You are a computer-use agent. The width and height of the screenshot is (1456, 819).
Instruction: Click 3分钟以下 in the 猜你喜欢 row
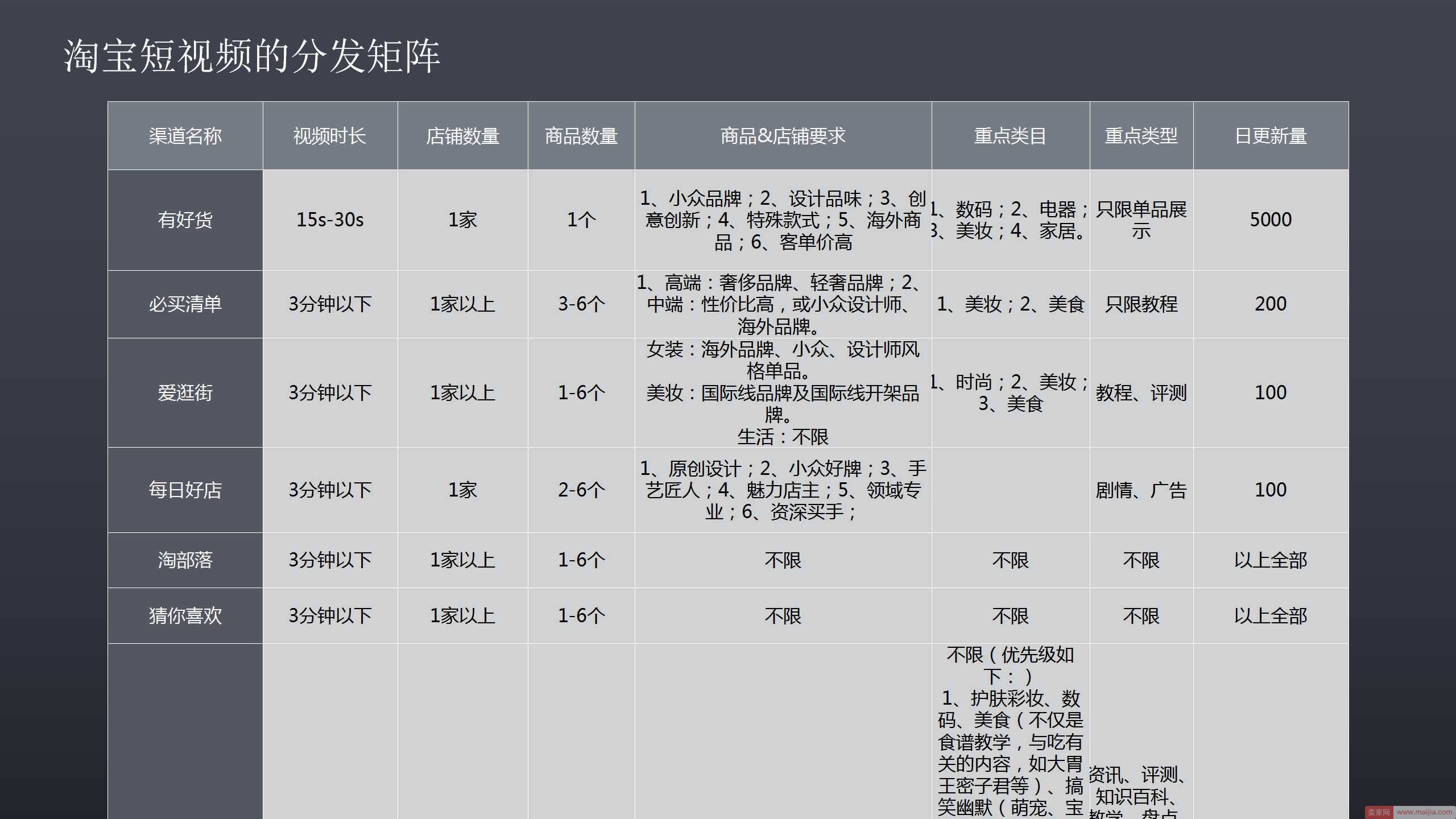(330, 615)
